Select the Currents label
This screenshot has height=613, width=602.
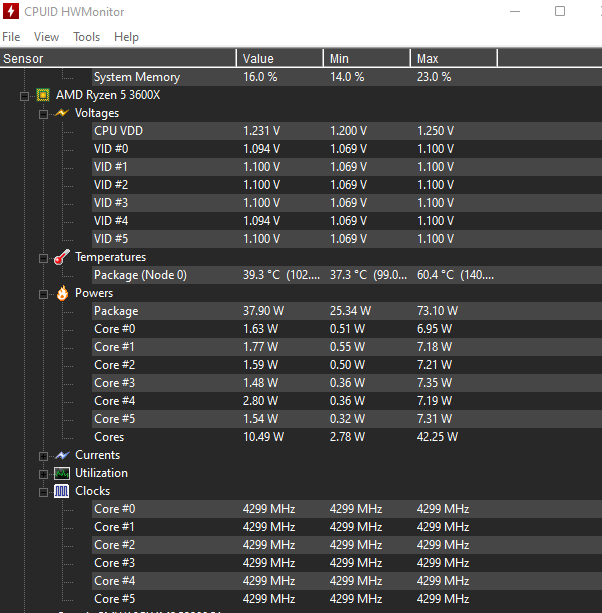97,455
